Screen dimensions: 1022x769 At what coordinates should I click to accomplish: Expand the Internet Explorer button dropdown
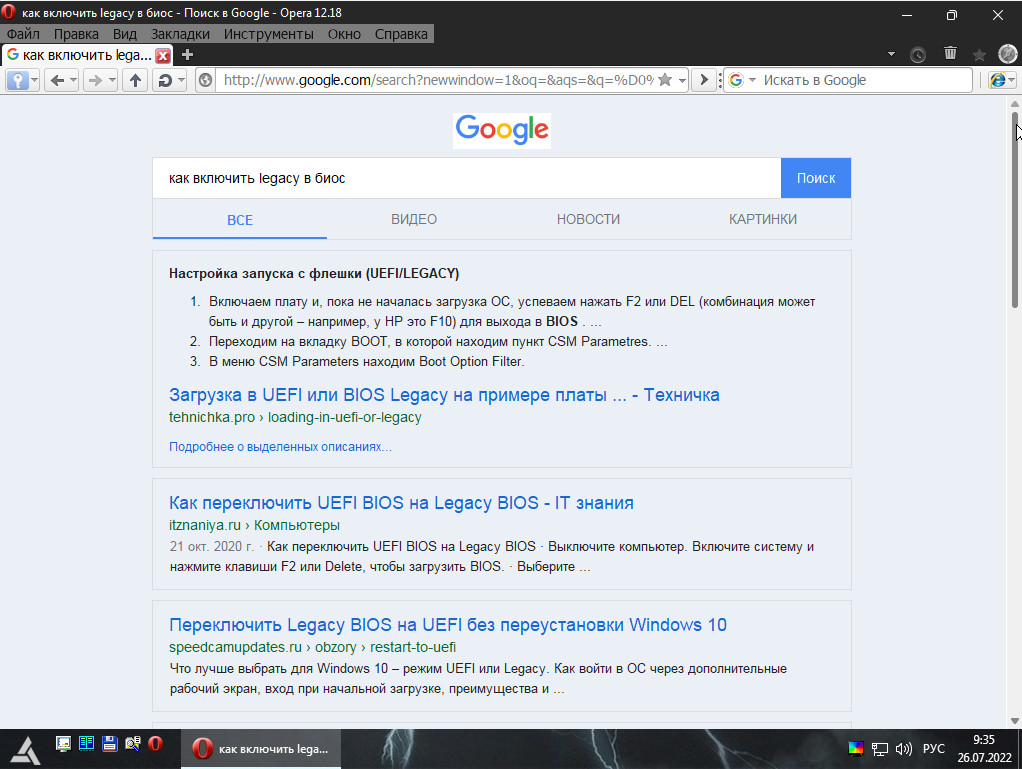(x=1012, y=80)
